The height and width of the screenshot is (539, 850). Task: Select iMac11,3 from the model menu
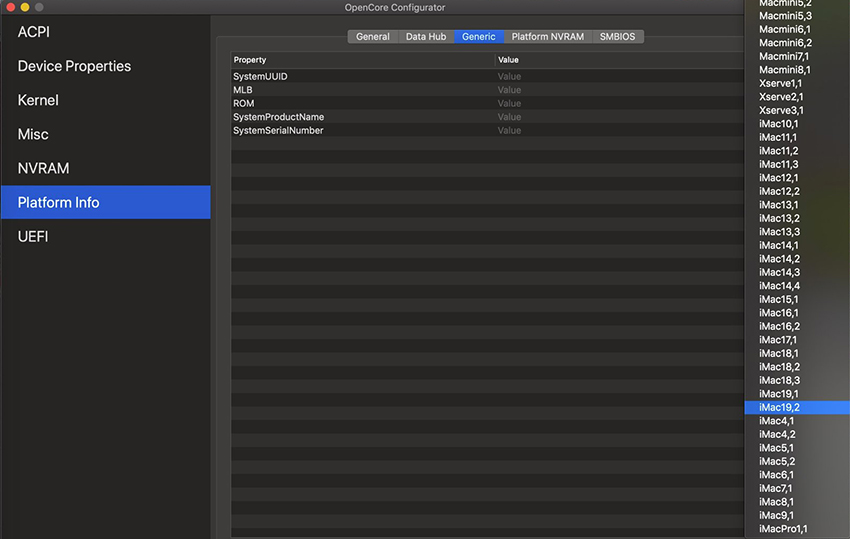coord(797,164)
